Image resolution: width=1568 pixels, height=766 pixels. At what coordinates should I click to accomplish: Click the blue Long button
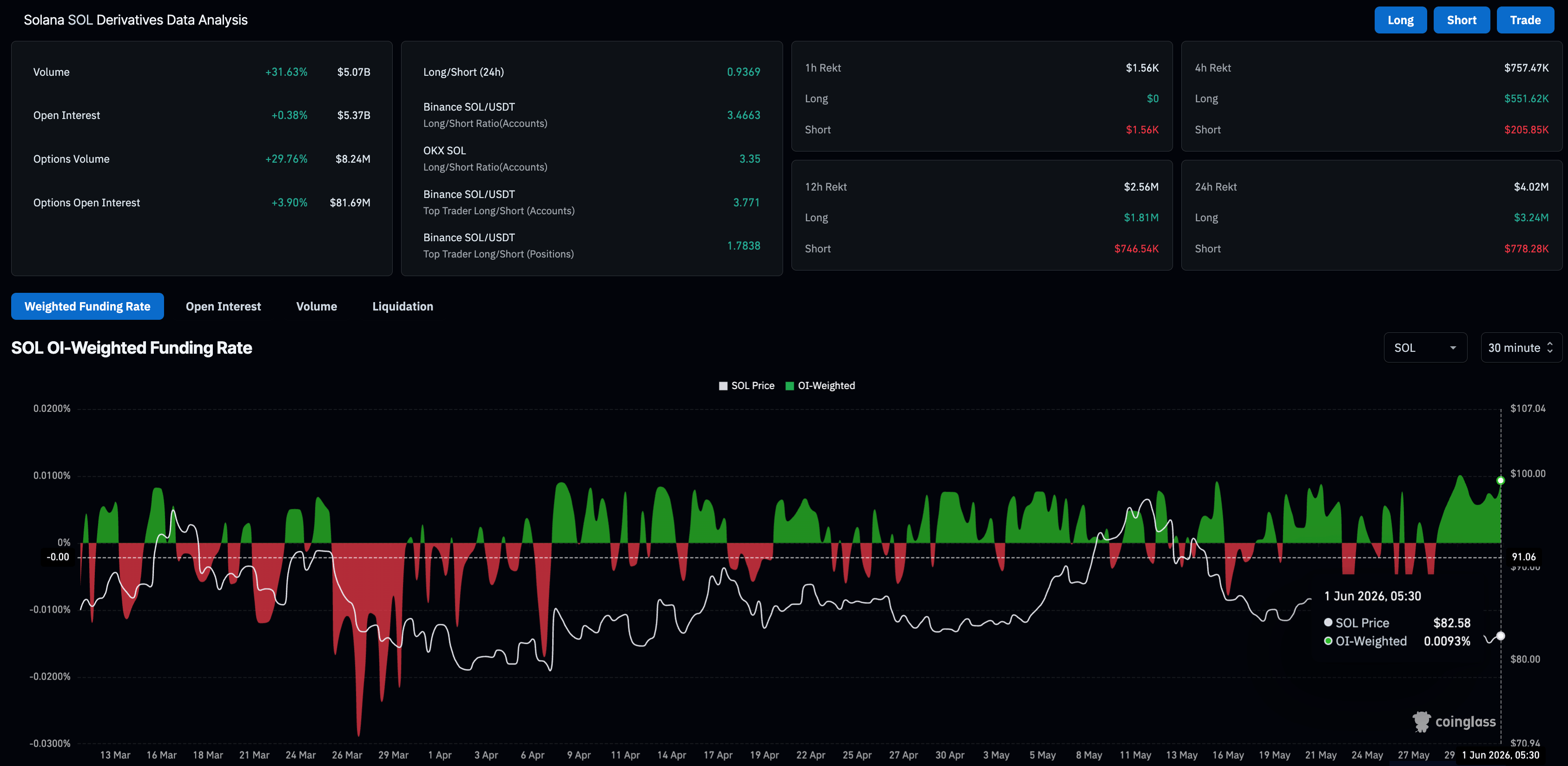point(1400,20)
